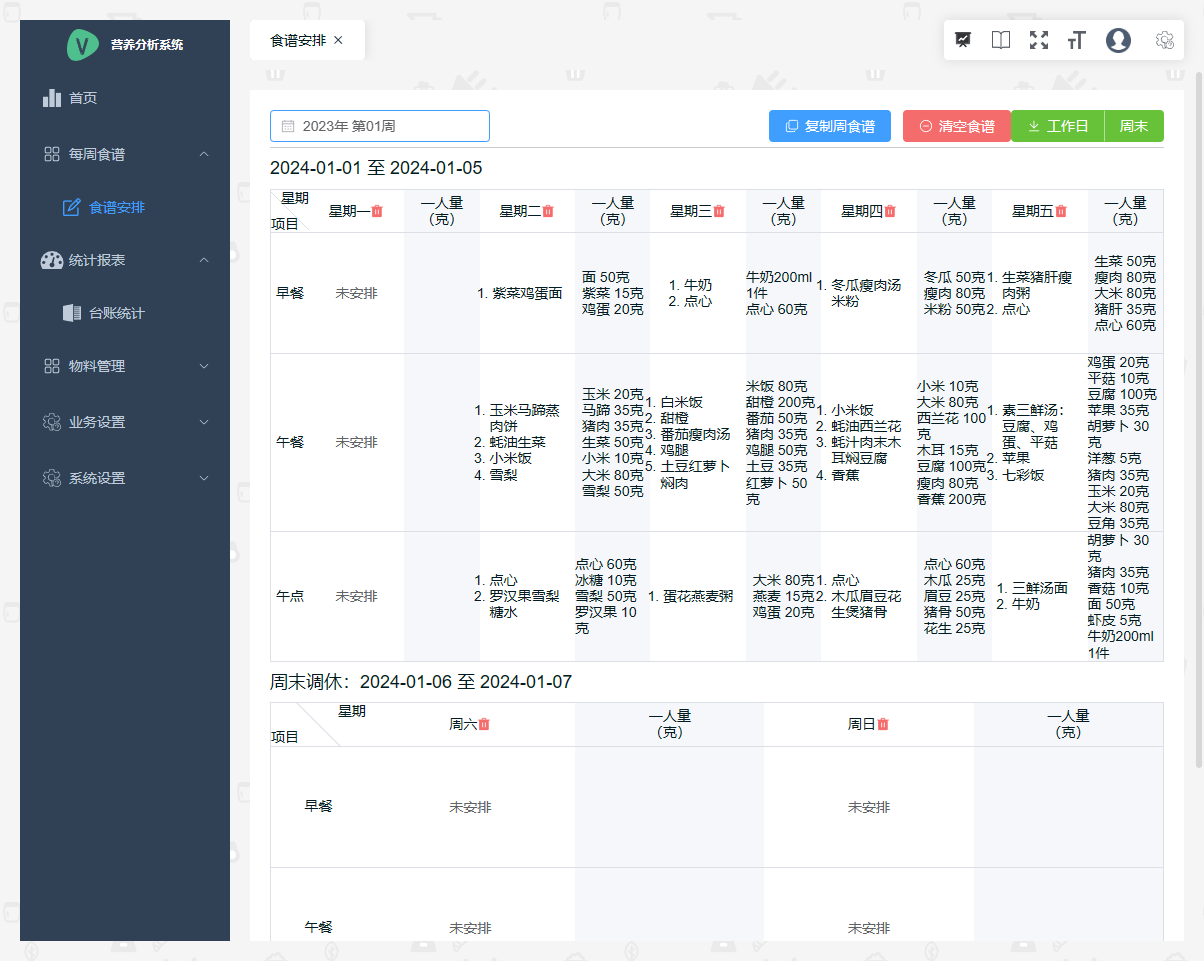Open the user avatar profile icon
The height and width of the screenshot is (961, 1204).
1118,40
